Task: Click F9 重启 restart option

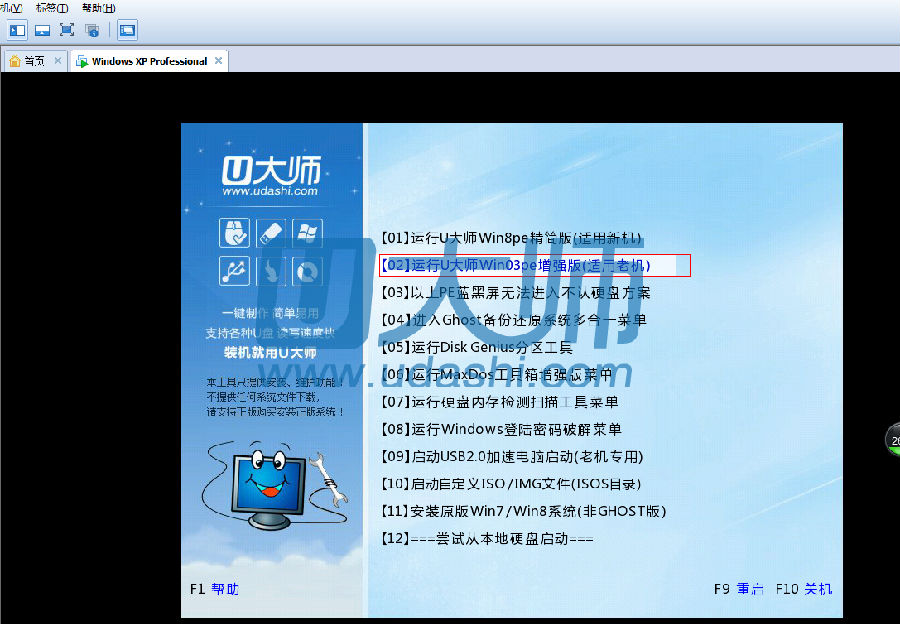Action: click(x=739, y=589)
